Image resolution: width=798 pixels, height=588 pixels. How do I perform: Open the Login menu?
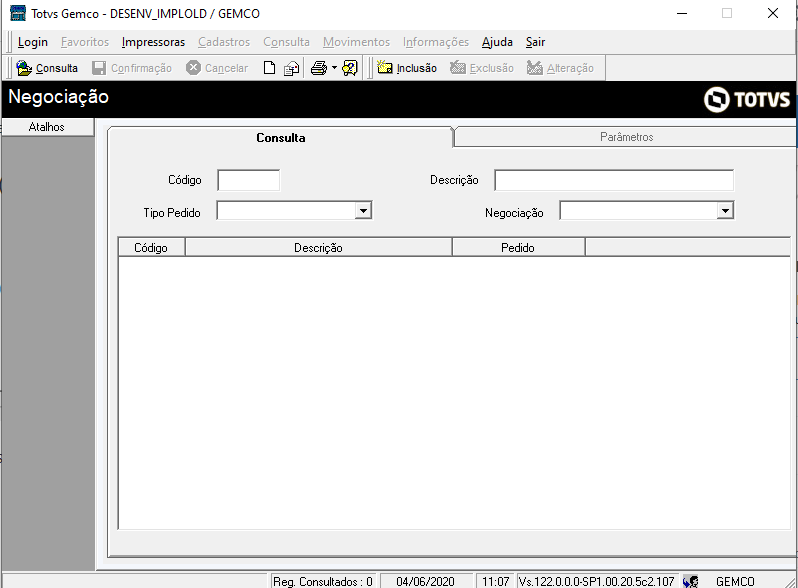click(33, 42)
